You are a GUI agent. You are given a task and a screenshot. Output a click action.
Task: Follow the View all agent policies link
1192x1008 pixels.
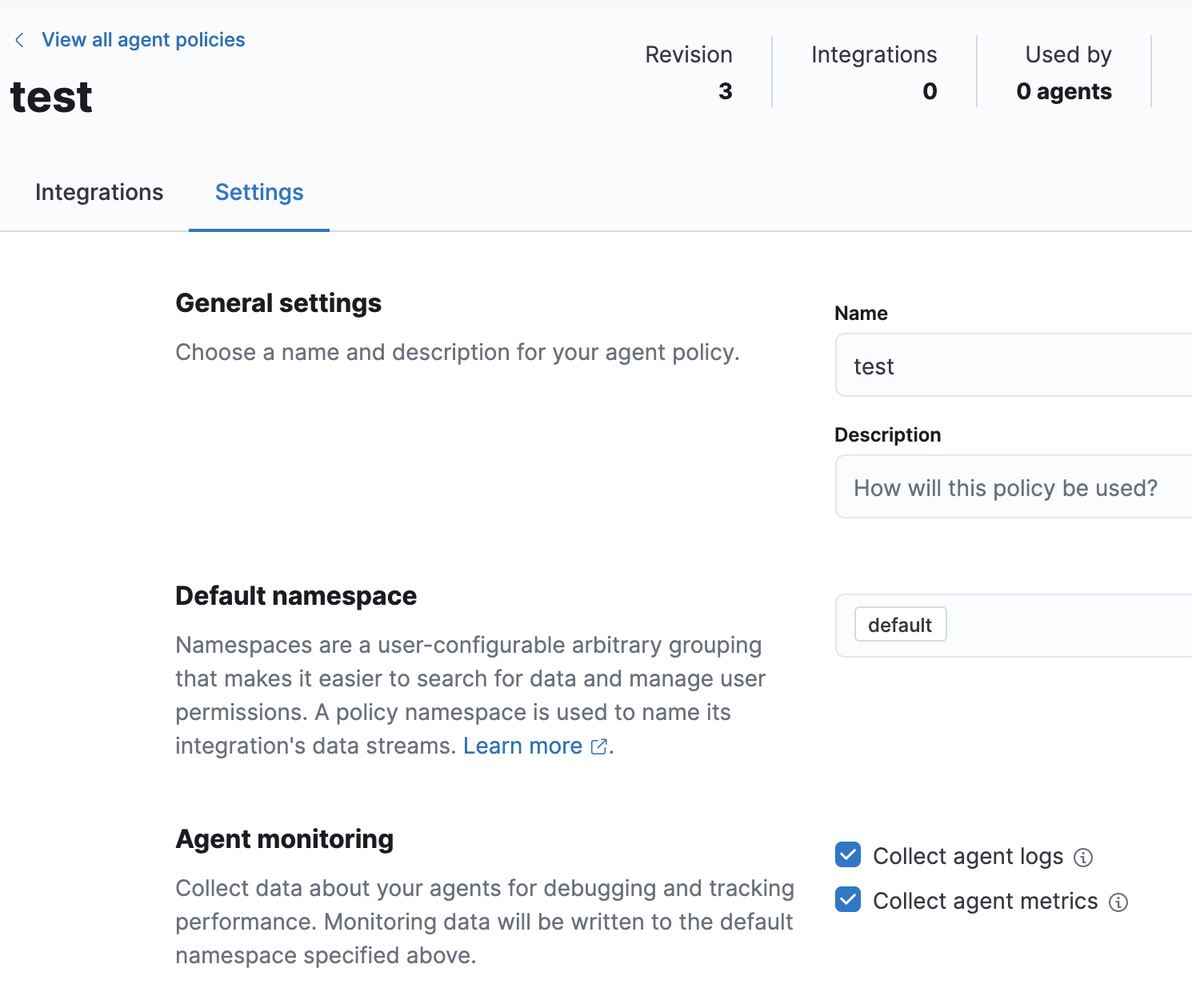coord(143,40)
